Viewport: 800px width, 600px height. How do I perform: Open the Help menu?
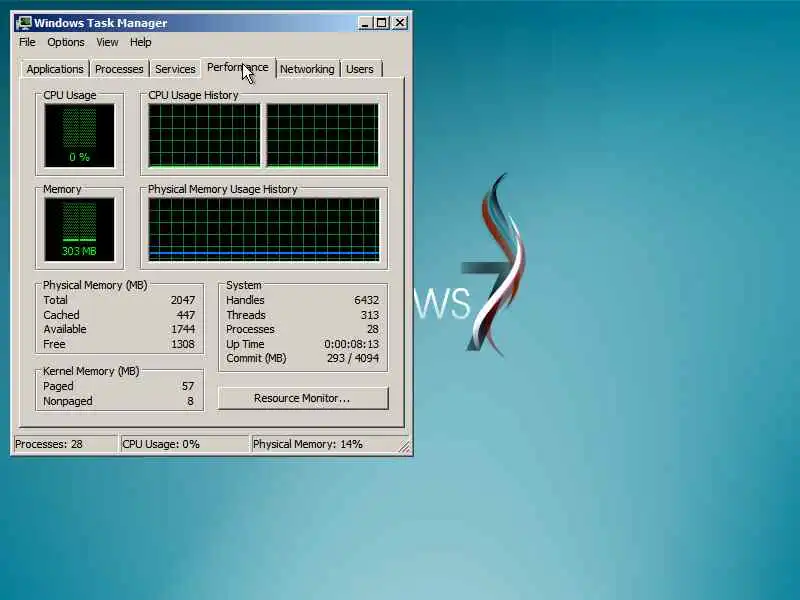[x=140, y=42]
